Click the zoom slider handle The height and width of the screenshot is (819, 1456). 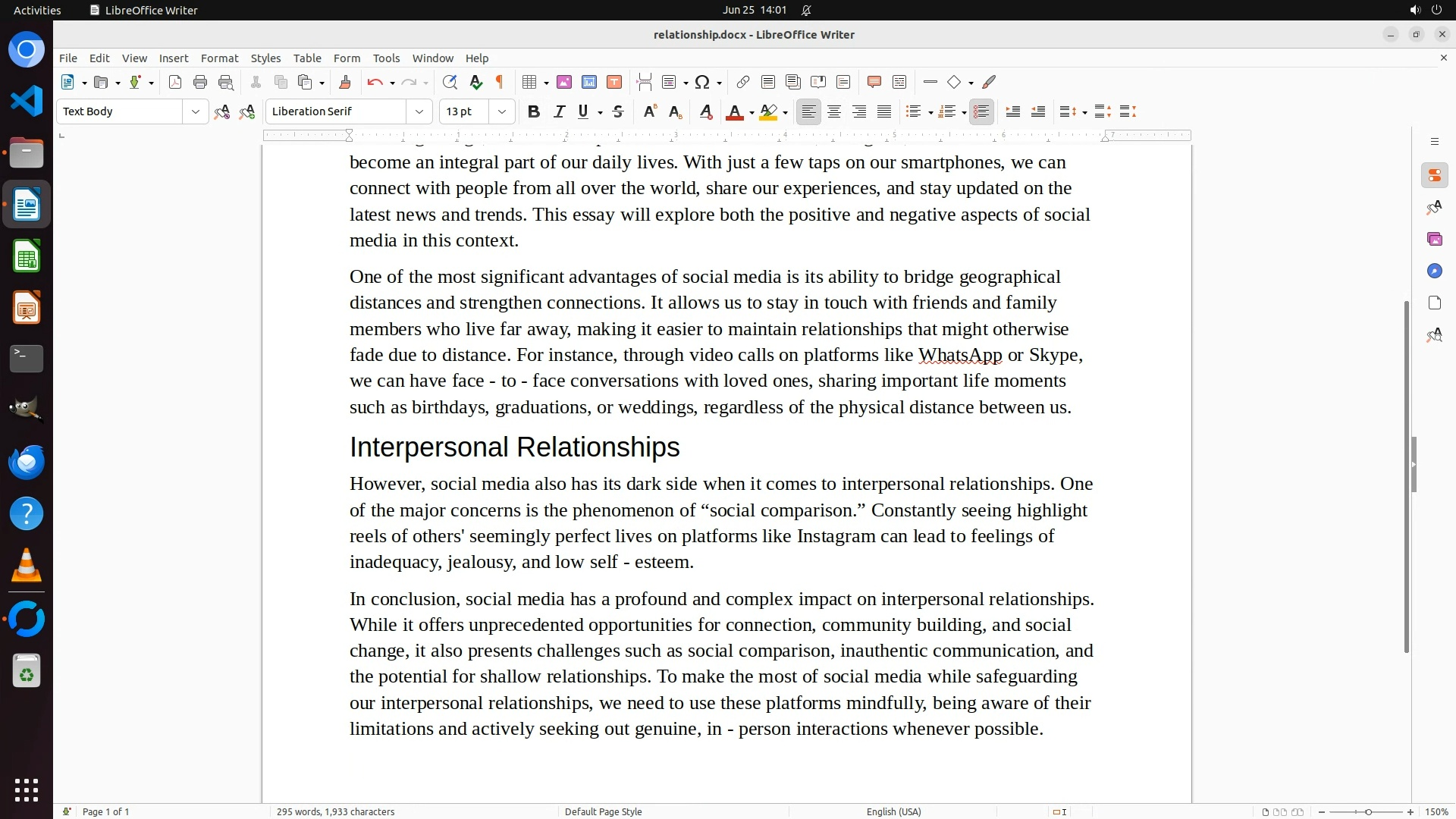point(1368,811)
